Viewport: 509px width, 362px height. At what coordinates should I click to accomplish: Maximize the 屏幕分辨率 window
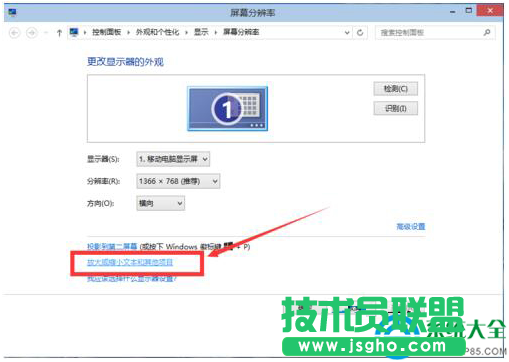(x=469, y=11)
